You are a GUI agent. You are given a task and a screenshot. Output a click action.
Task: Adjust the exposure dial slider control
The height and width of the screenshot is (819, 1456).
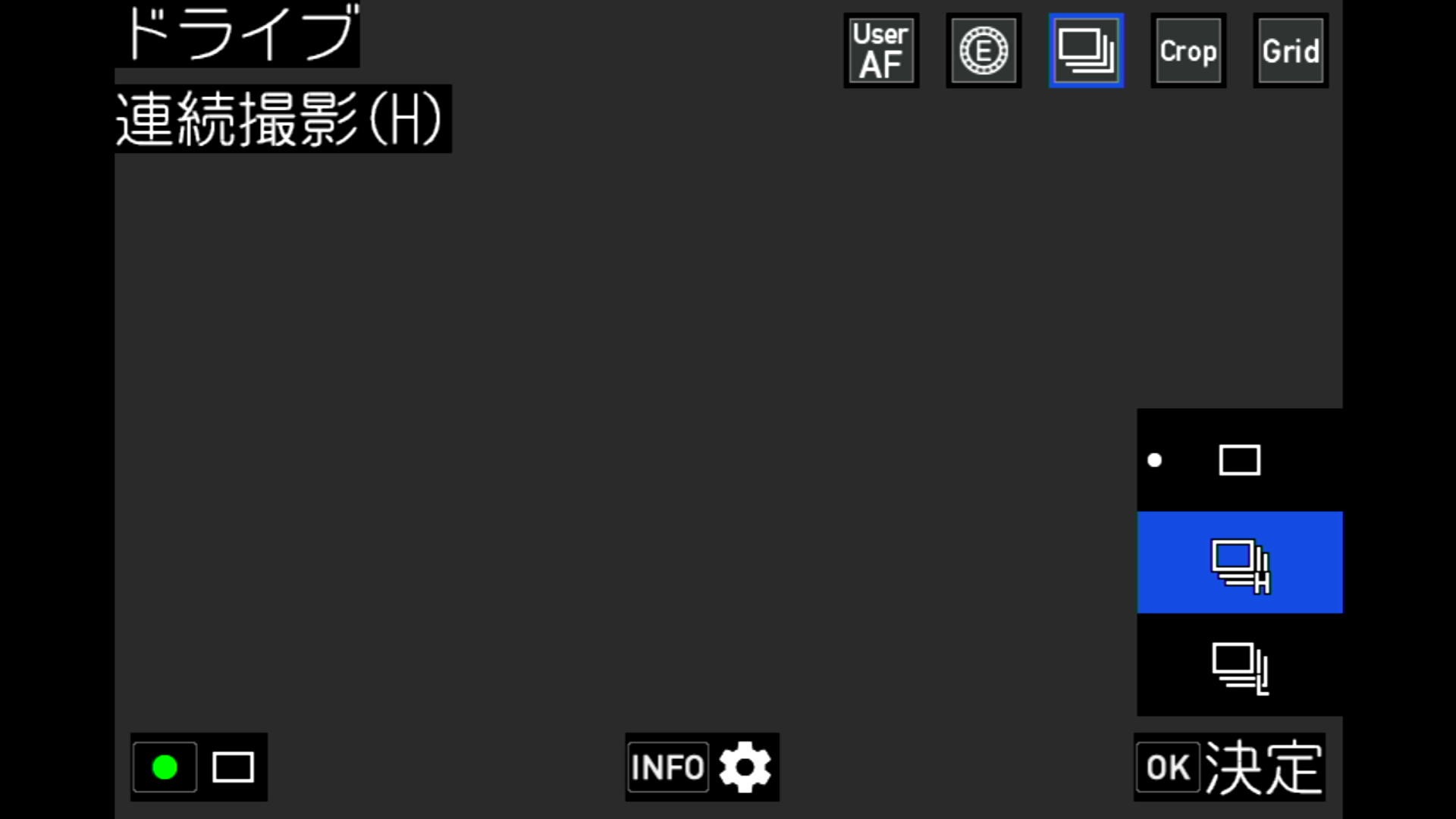(x=984, y=51)
